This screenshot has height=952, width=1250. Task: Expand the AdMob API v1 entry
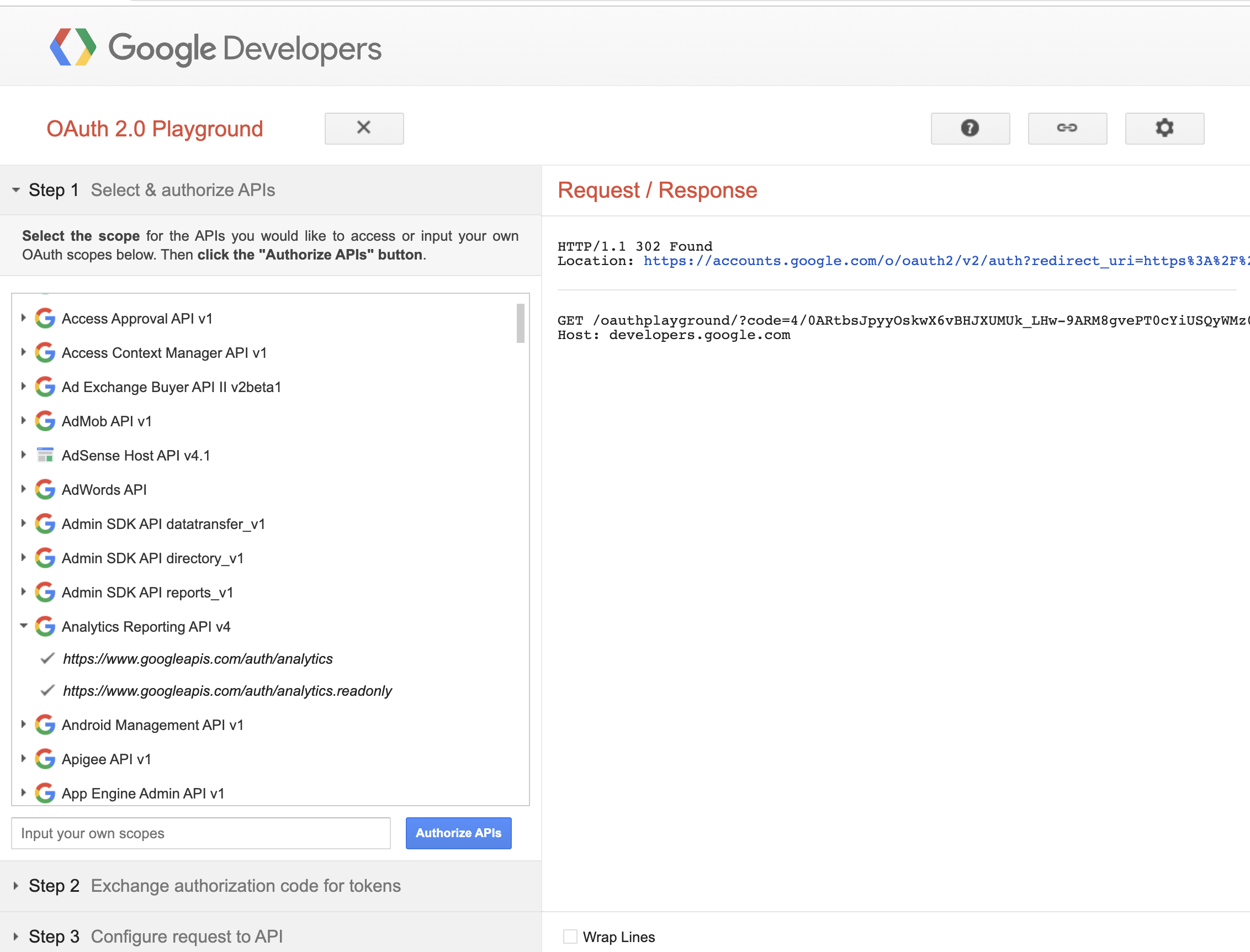pos(23,420)
